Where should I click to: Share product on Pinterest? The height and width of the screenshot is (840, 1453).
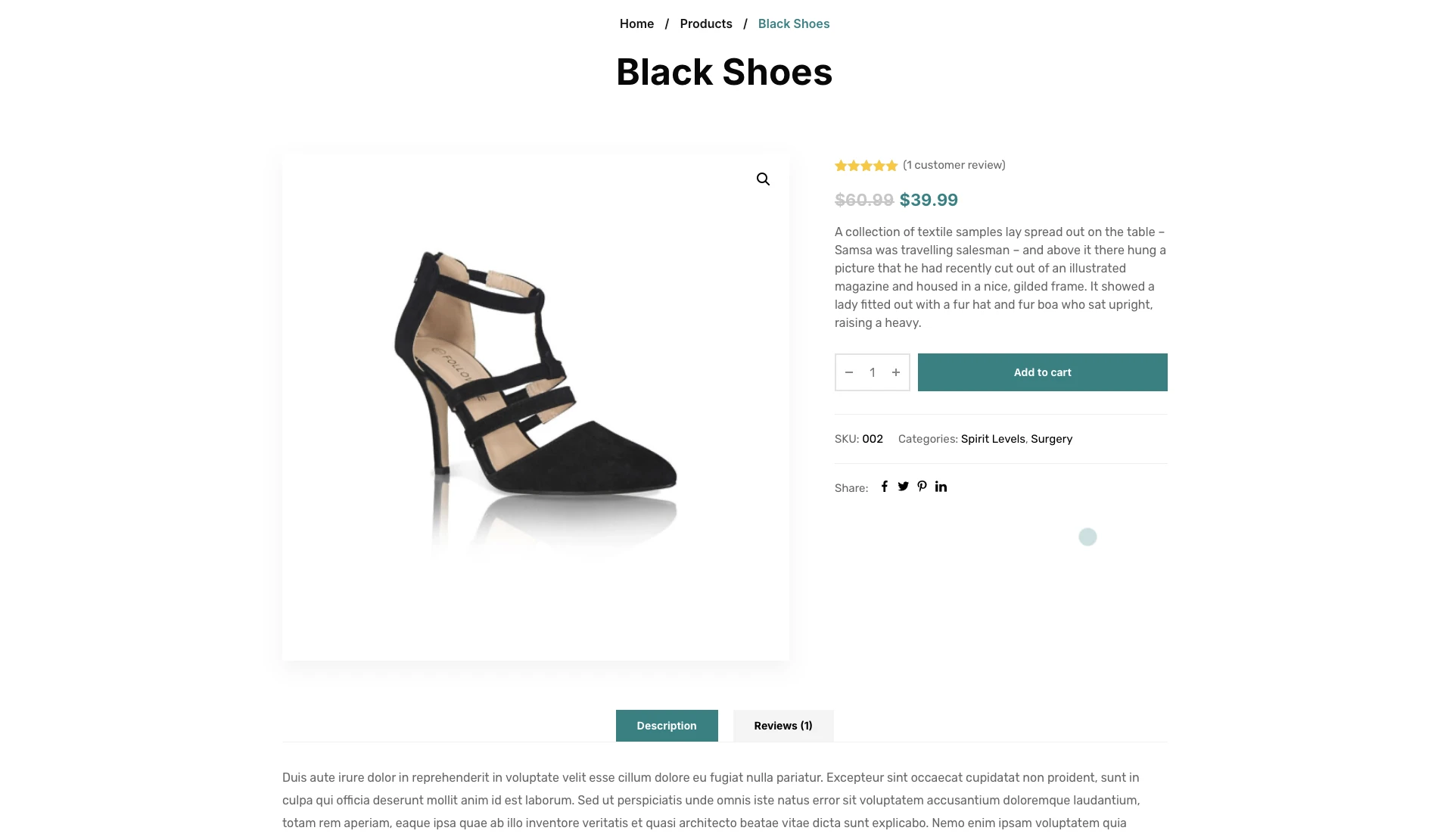(x=922, y=487)
